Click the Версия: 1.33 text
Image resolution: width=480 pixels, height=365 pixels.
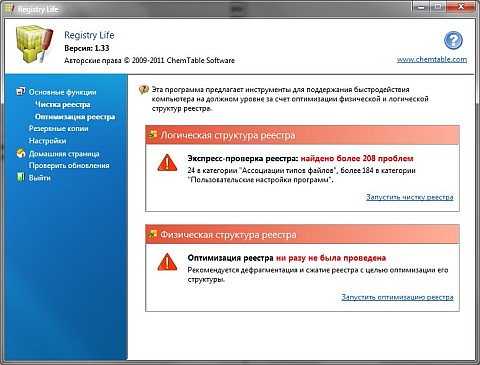coord(87,48)
